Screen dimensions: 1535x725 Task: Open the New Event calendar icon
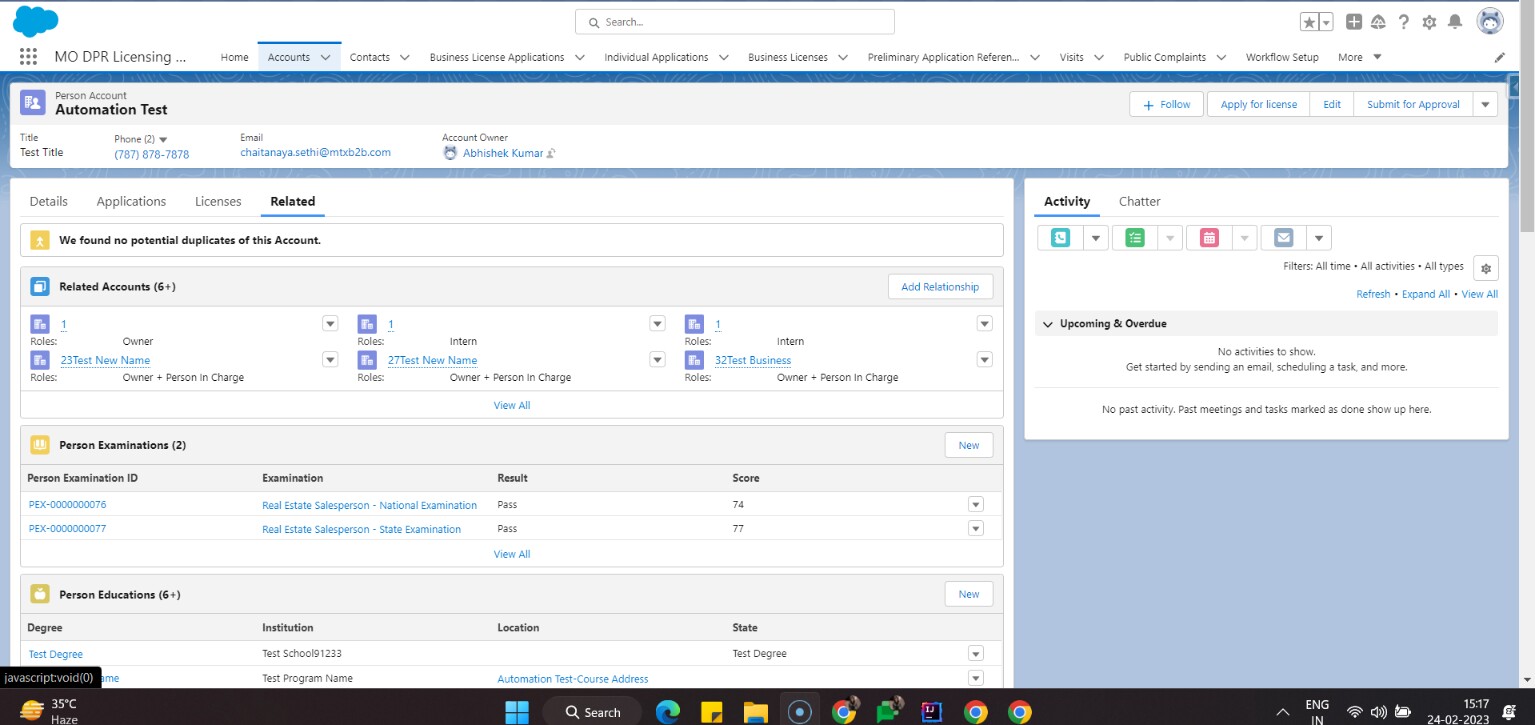point(1208,237)
